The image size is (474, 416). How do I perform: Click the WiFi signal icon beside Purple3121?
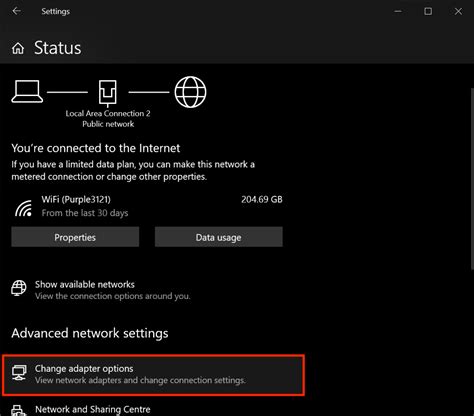point(23,208)
